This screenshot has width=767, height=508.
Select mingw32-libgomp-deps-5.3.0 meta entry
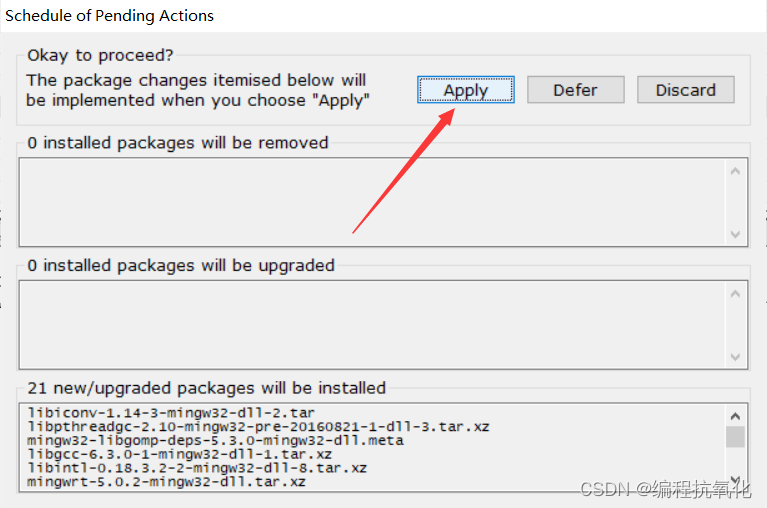click(x=215, y=441)
